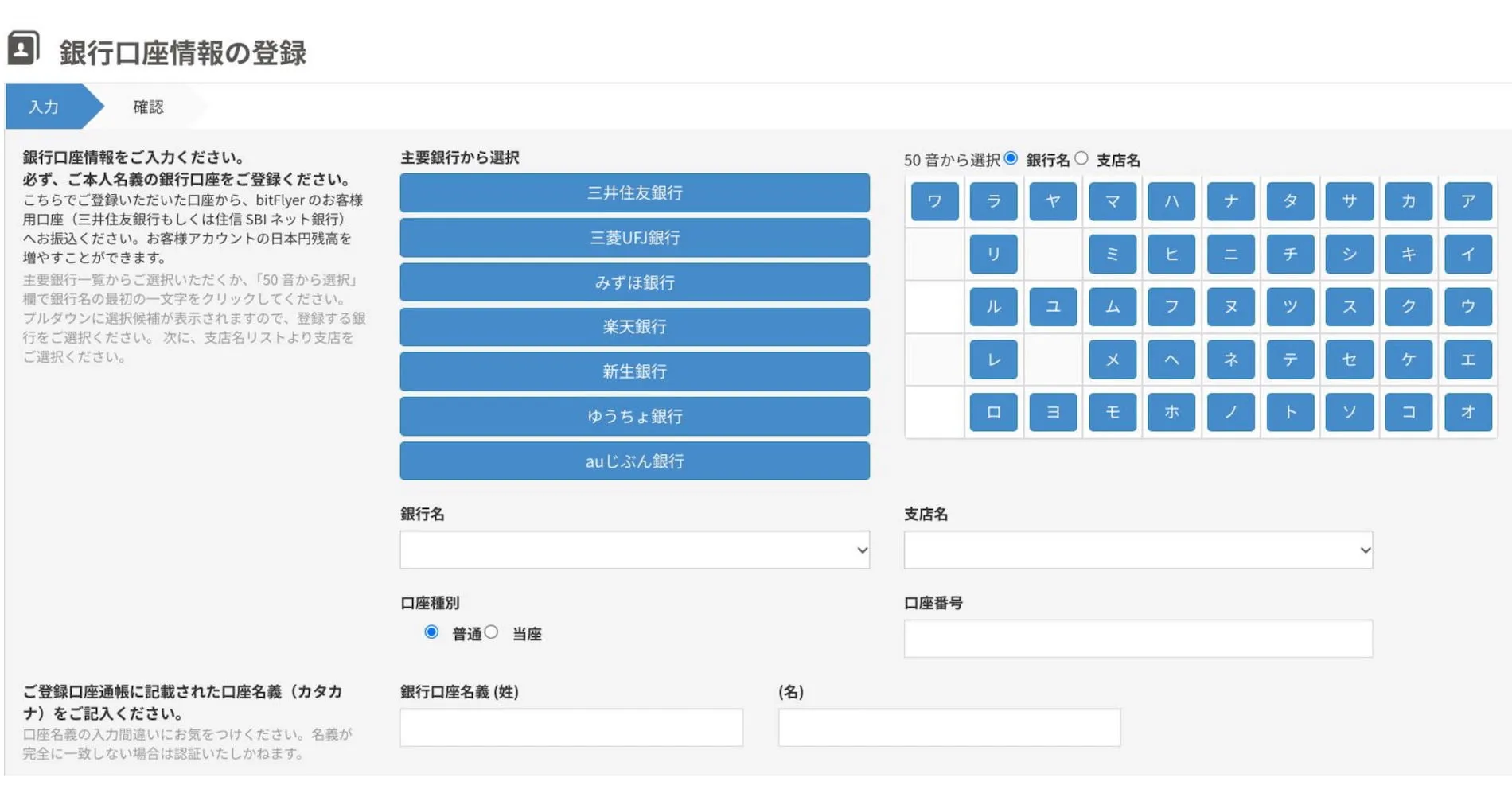Screen dimensions: 1512x793
Task: Click the カ kana button
Action: click(1409, 201)
